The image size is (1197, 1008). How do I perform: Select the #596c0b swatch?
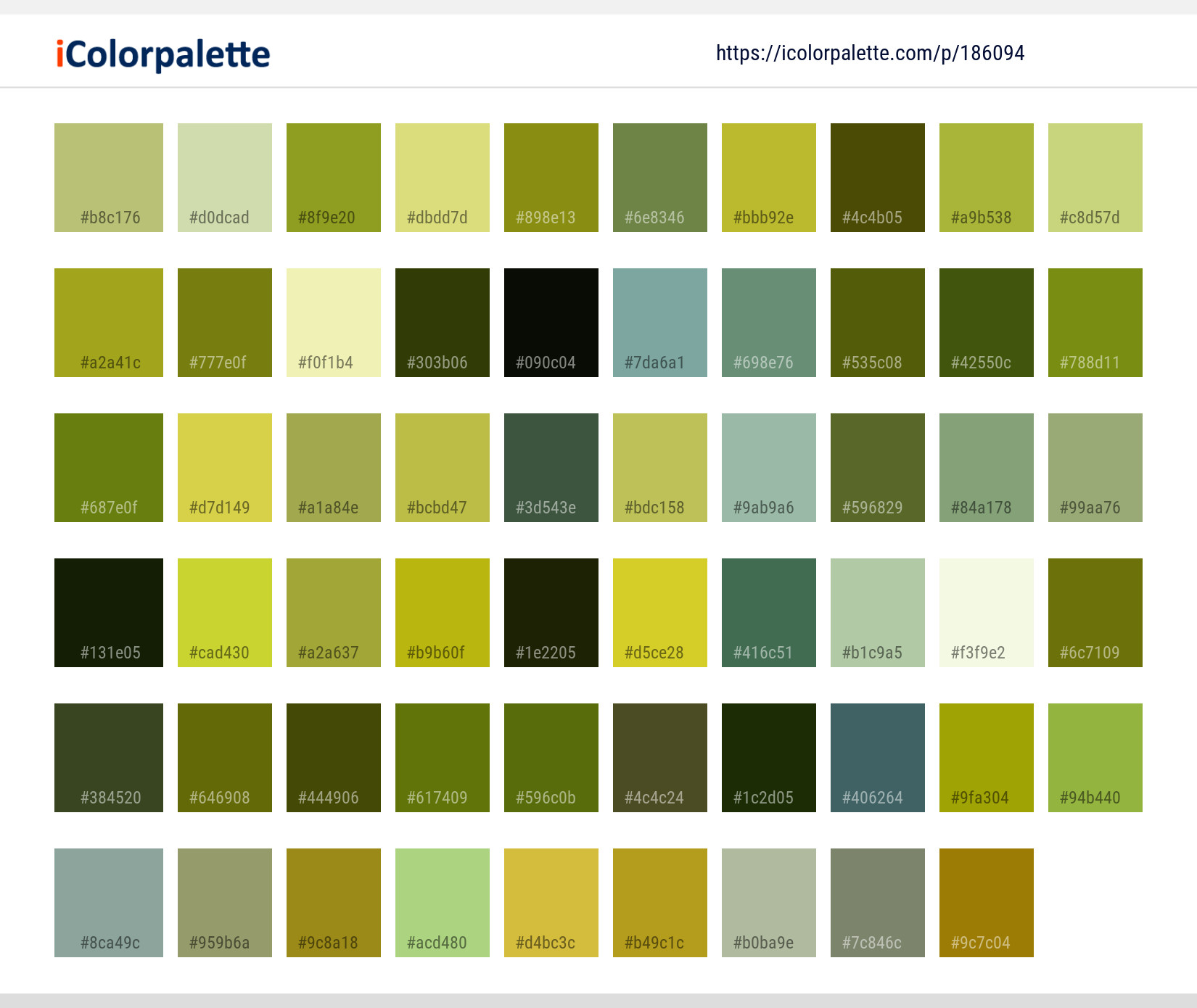(551, 758)
